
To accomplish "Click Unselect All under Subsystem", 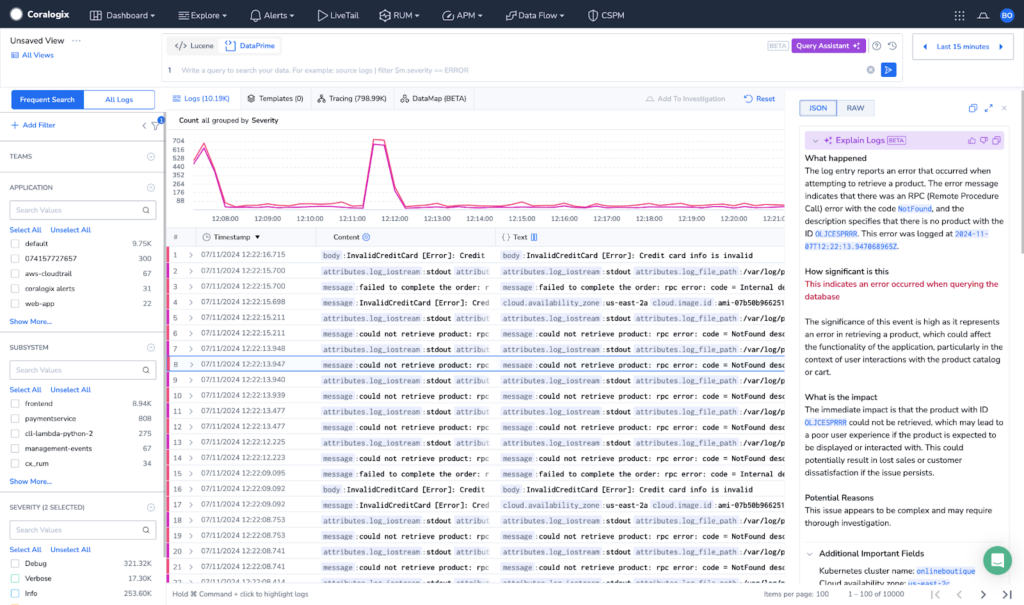I will [71, 390].
